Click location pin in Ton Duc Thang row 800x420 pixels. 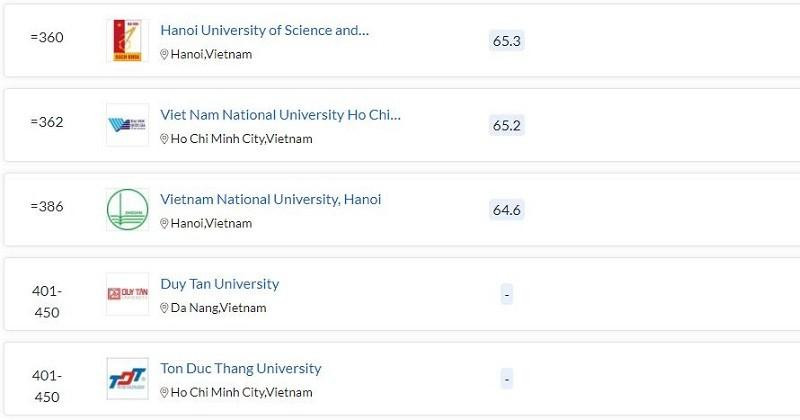(165, 393)
